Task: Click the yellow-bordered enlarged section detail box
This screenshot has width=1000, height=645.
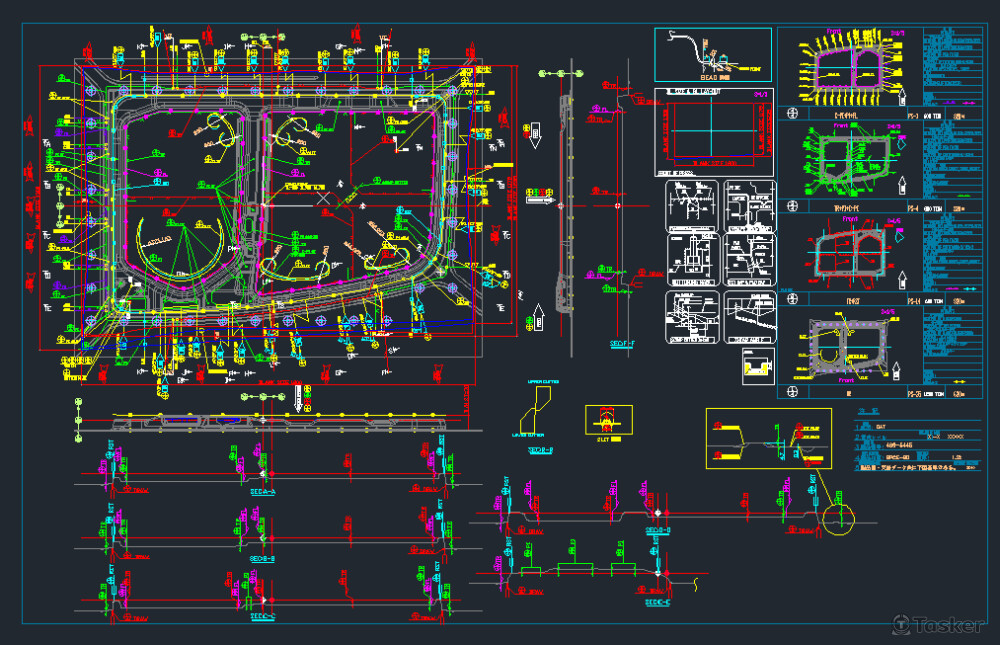Action: [768, 438]
